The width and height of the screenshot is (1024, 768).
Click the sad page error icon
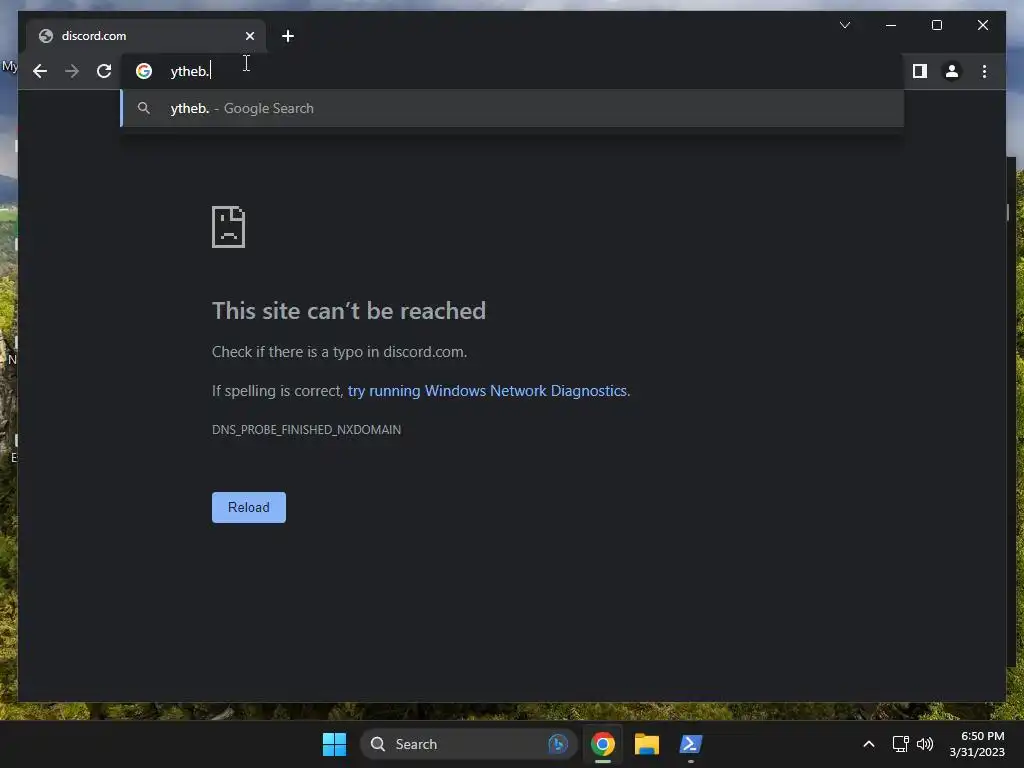click(229, 227)
